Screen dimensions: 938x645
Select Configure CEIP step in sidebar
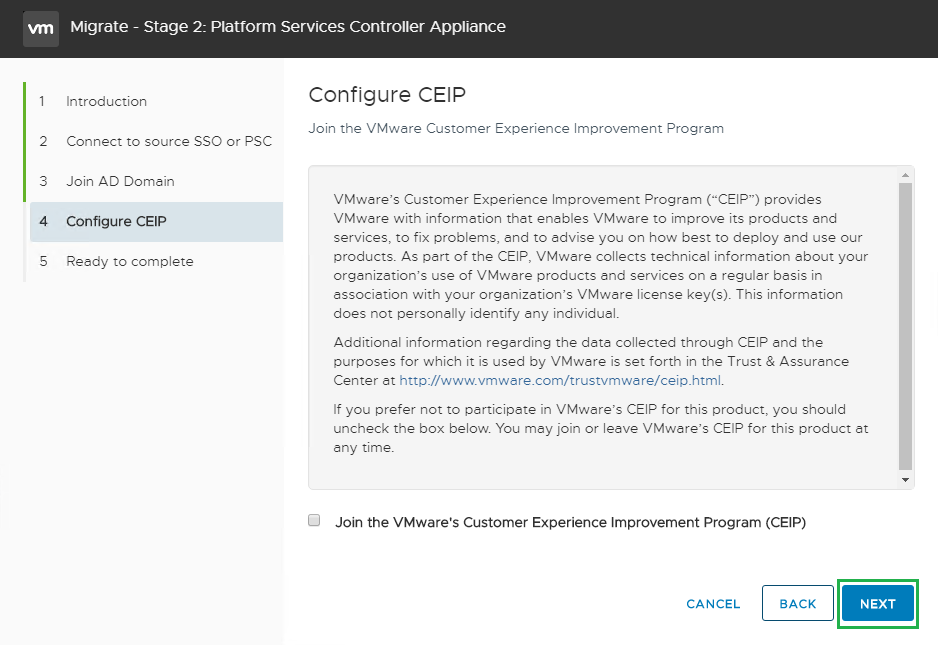click(x=116, y=221)
